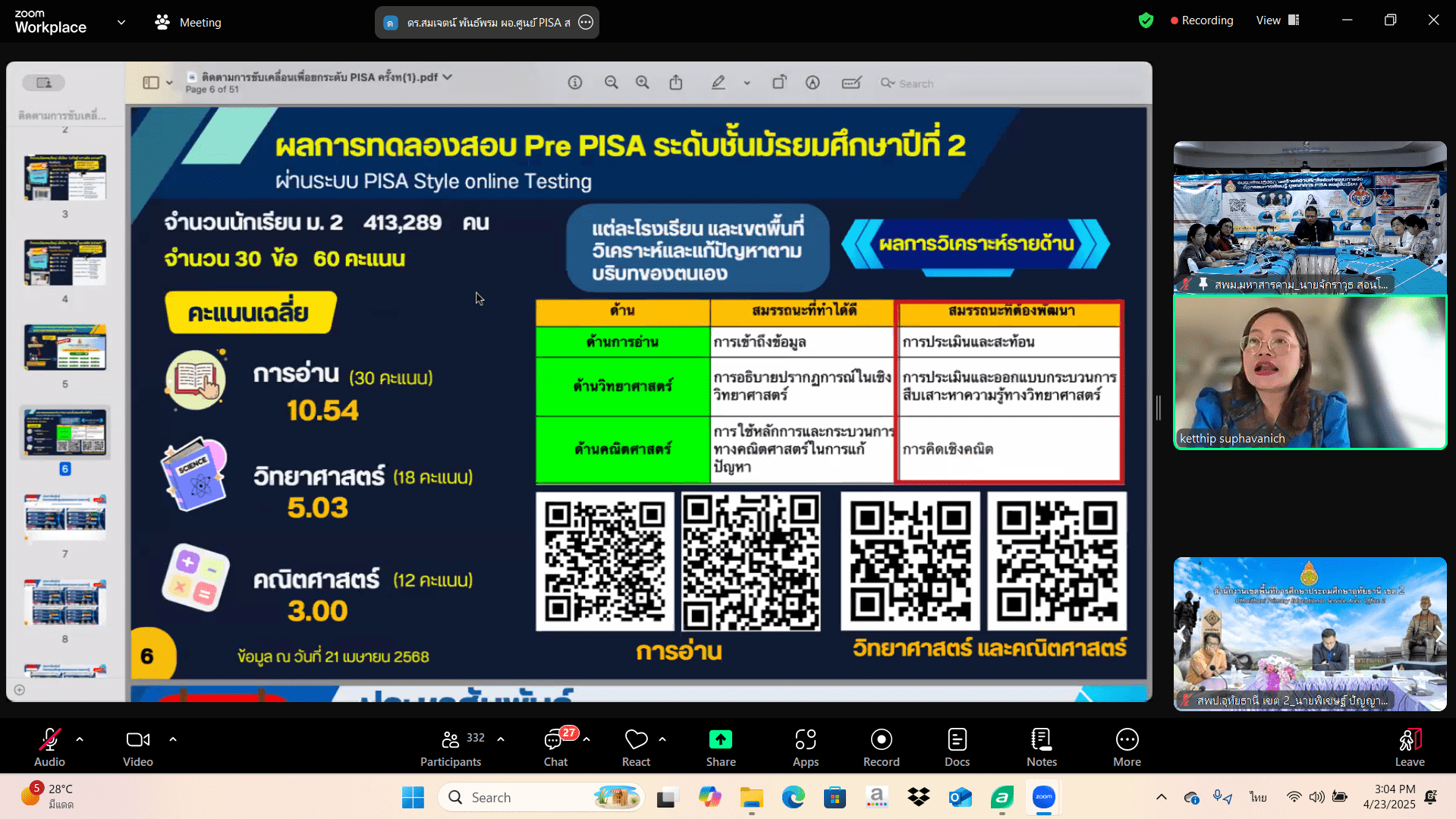This screenshot has width=1456, height=819.
Task: Expand chat options arrow
Action: [586, 739]
